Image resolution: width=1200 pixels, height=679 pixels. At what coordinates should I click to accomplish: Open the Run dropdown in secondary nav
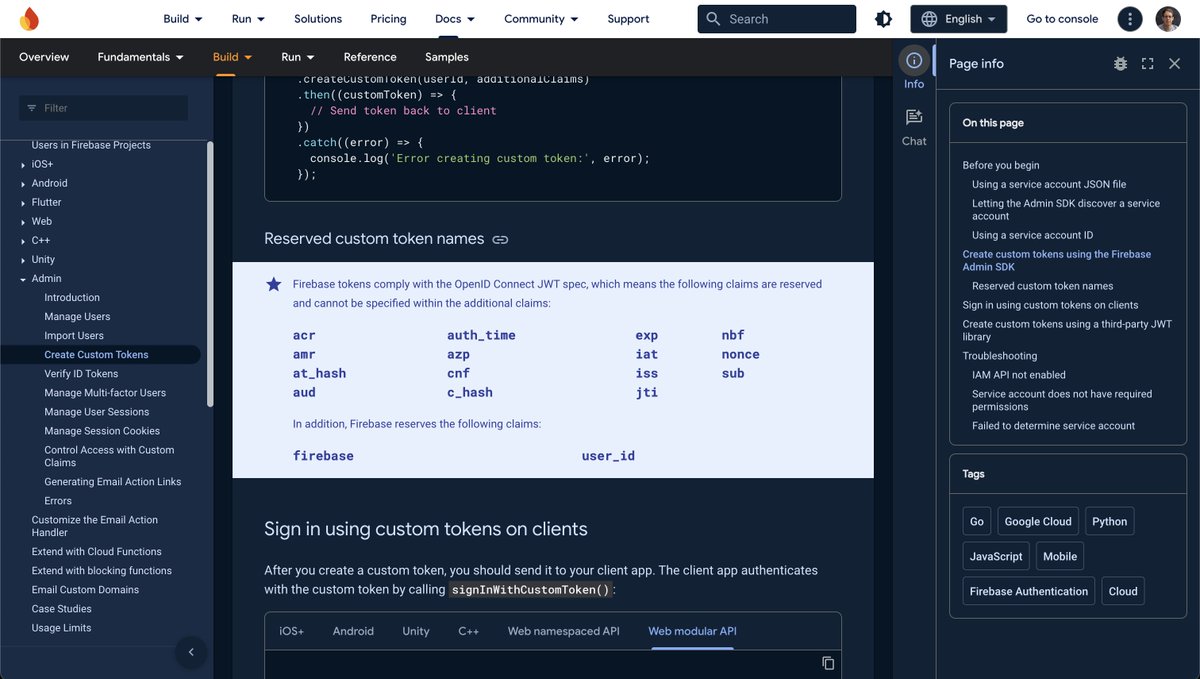[298, 57]
